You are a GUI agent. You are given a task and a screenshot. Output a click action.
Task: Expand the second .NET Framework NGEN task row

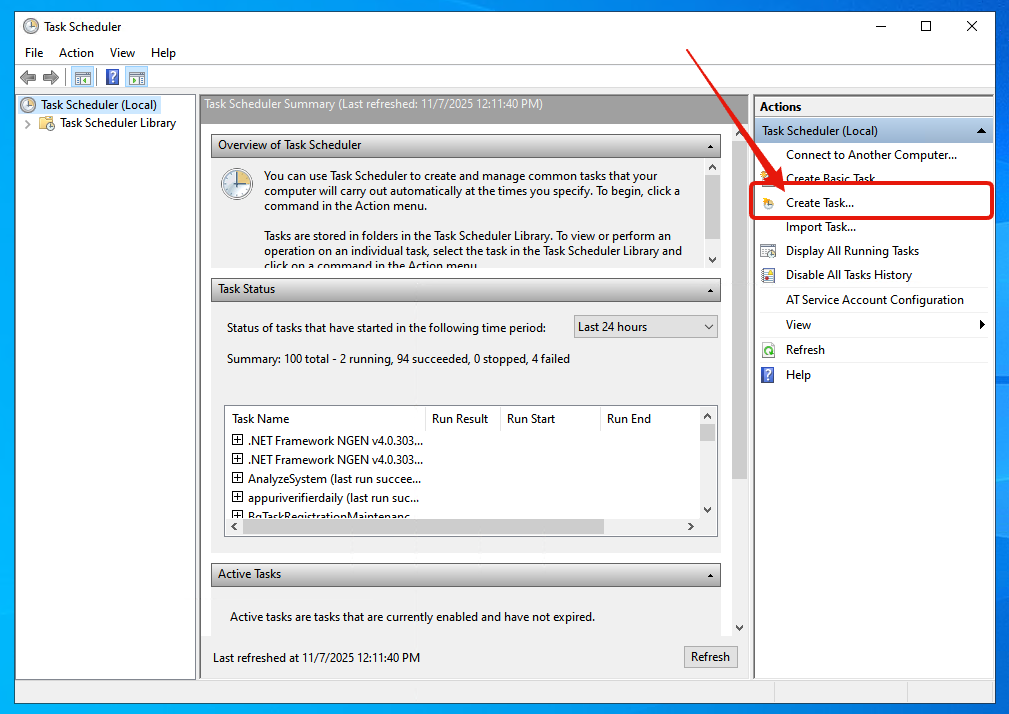click(x=237, y=459)
